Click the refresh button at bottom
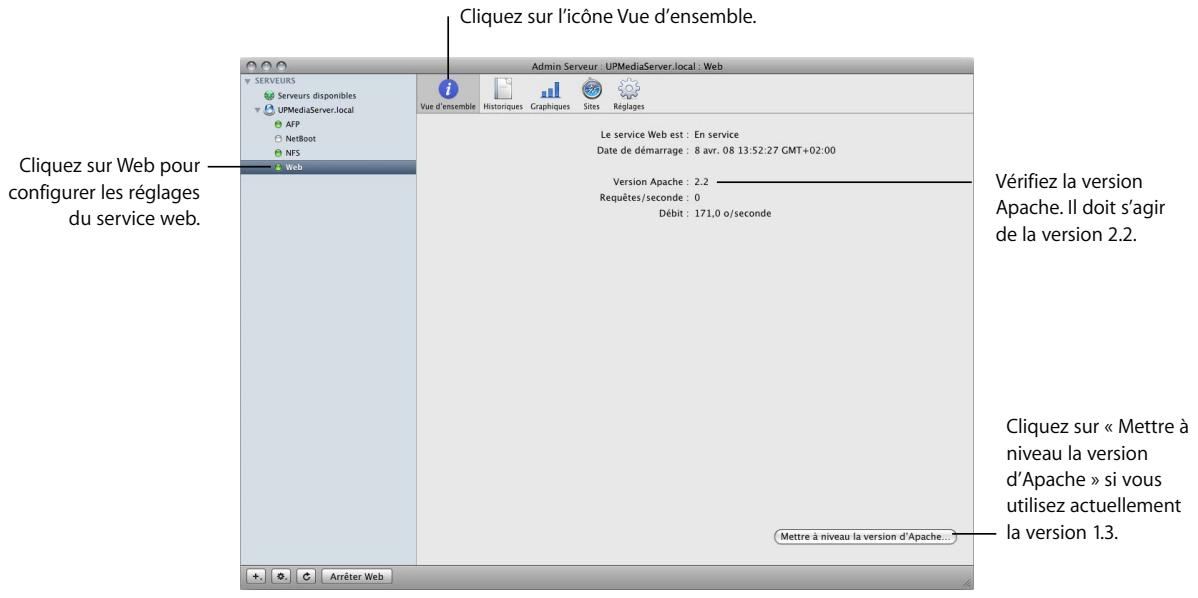Screen dimensions: 1198x598 [306, 577]
